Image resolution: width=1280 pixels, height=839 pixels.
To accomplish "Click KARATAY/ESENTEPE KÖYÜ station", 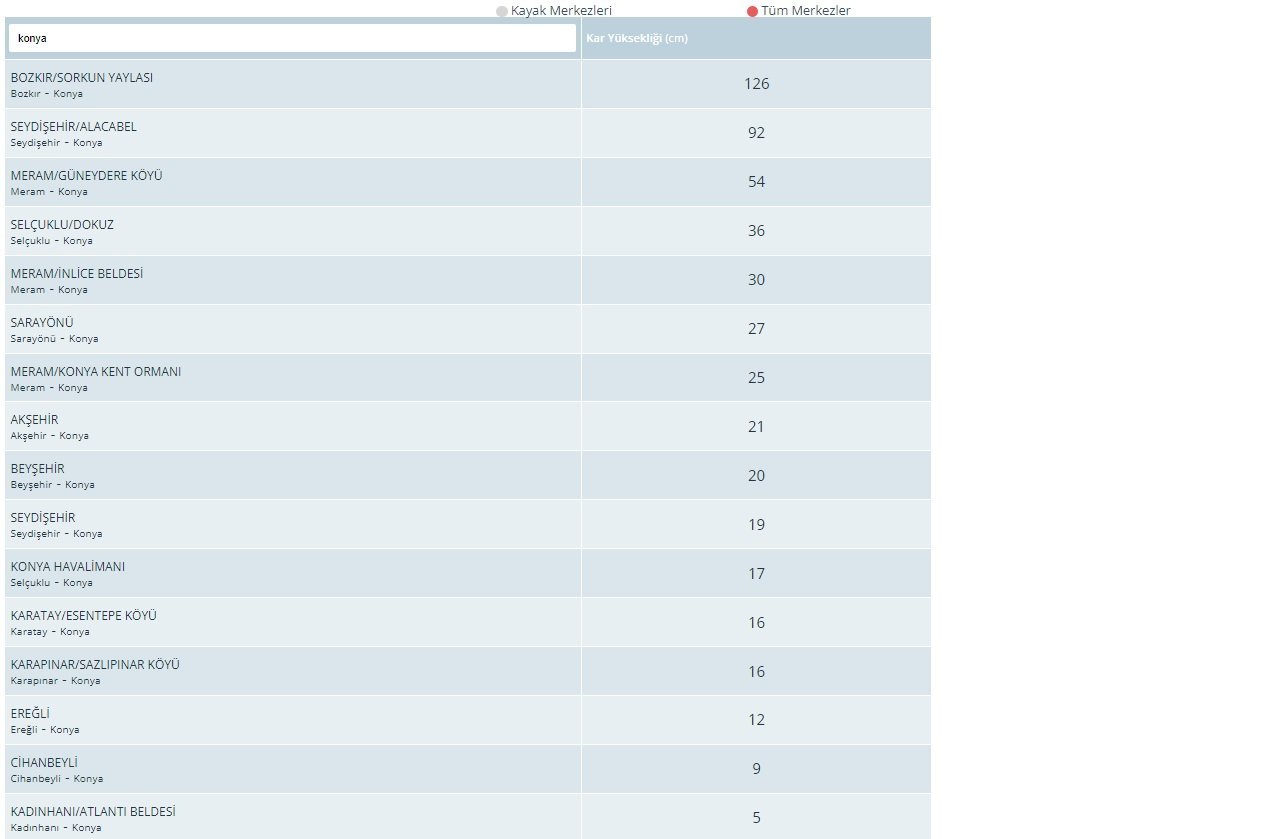I will [x=84, y=616].
